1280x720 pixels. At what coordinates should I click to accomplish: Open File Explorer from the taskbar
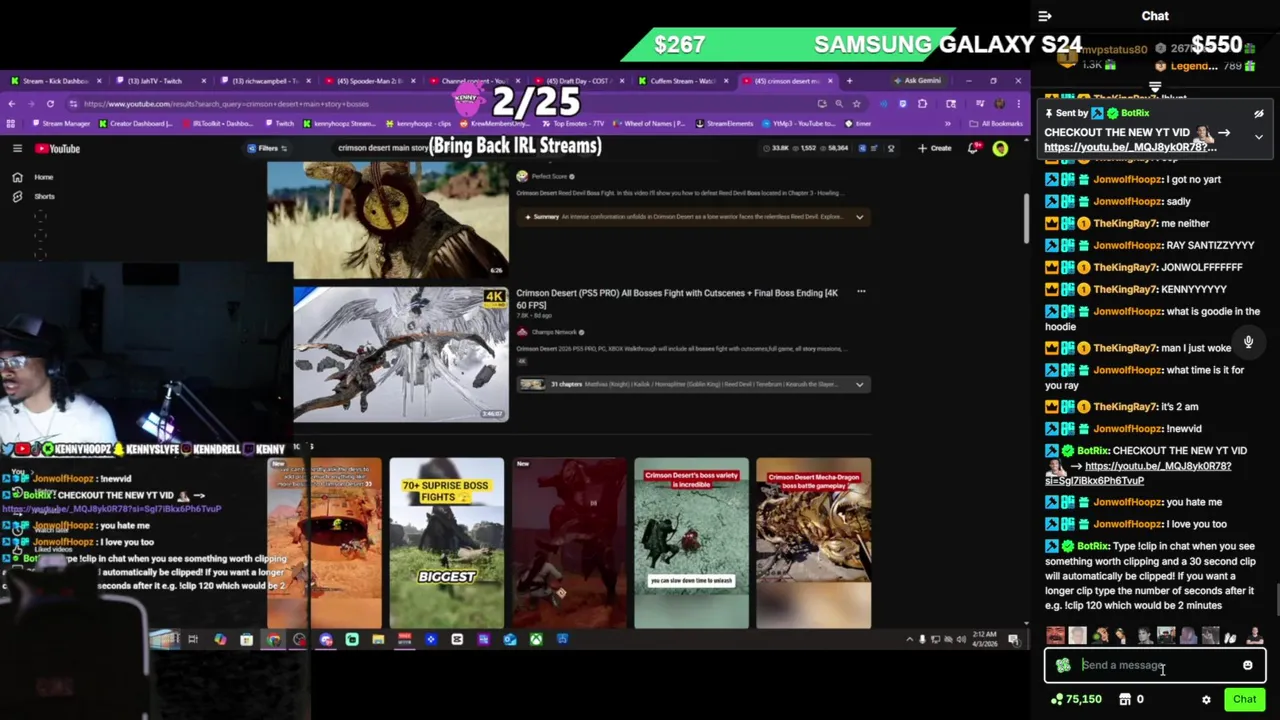[378, 640]
